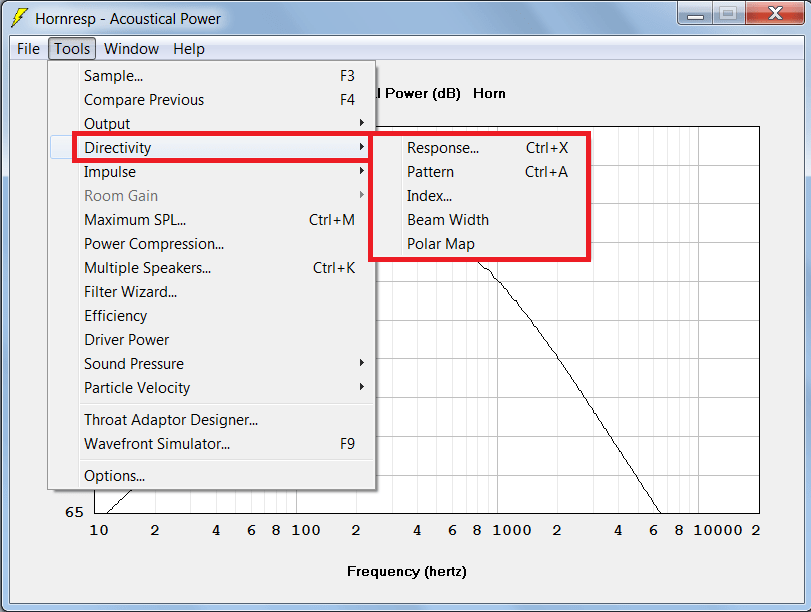Open Power Compression... tool
The image size is (811, 612).
pos(212,243)
